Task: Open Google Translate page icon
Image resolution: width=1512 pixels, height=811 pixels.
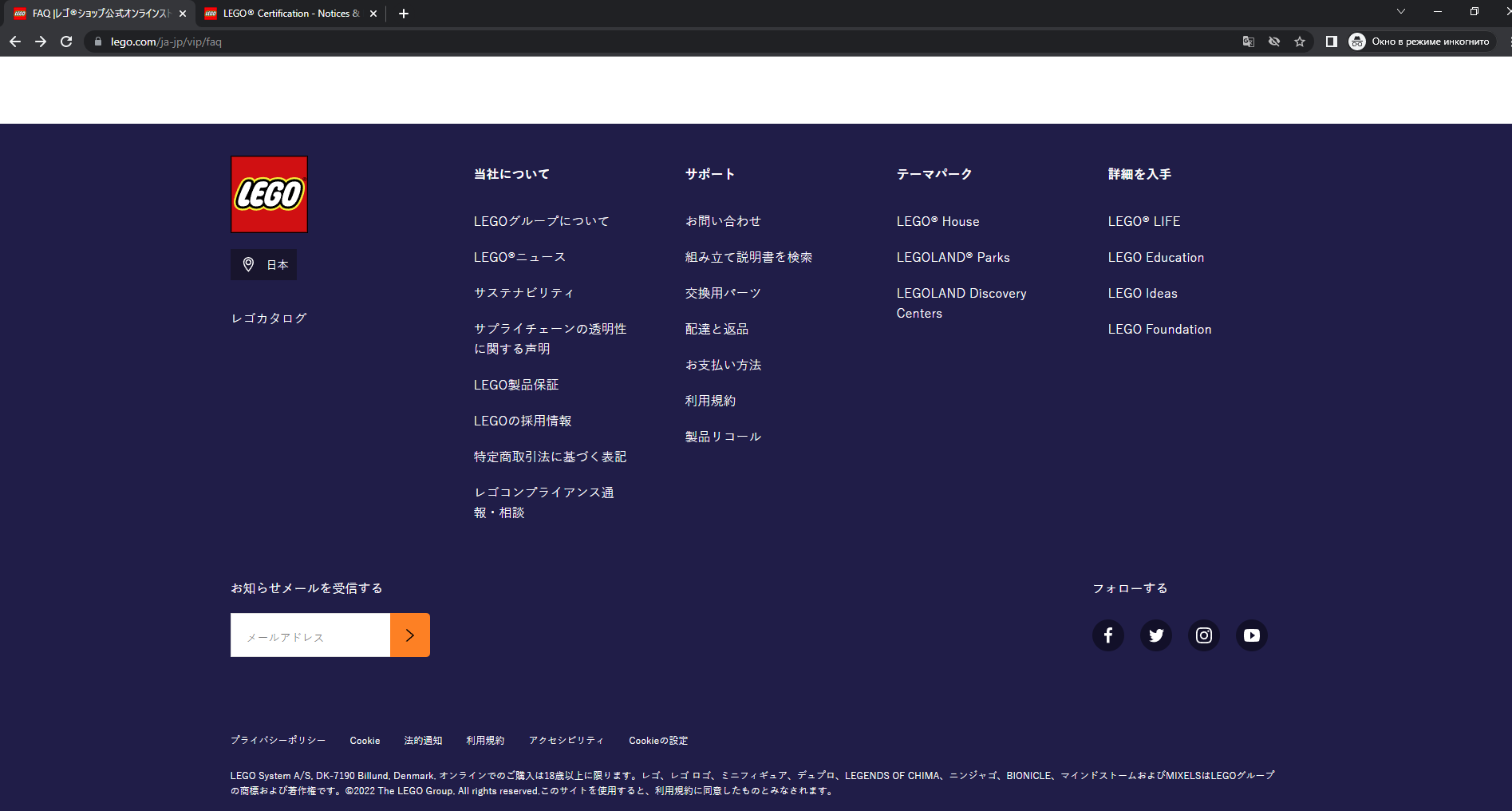Action: coord(1249,42)
